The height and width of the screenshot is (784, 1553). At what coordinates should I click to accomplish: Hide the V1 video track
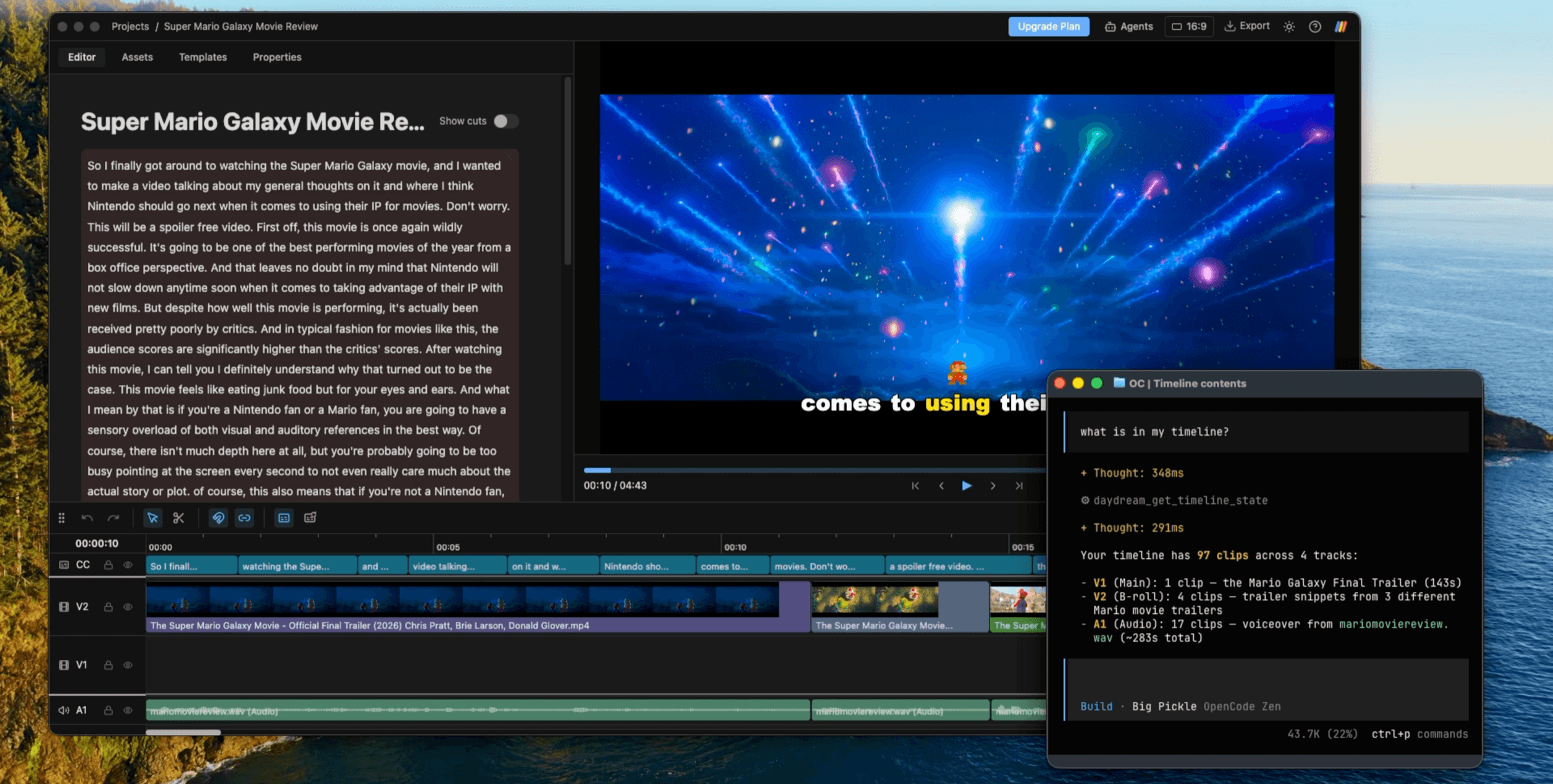pyautogui.click(x=128, y=666)
